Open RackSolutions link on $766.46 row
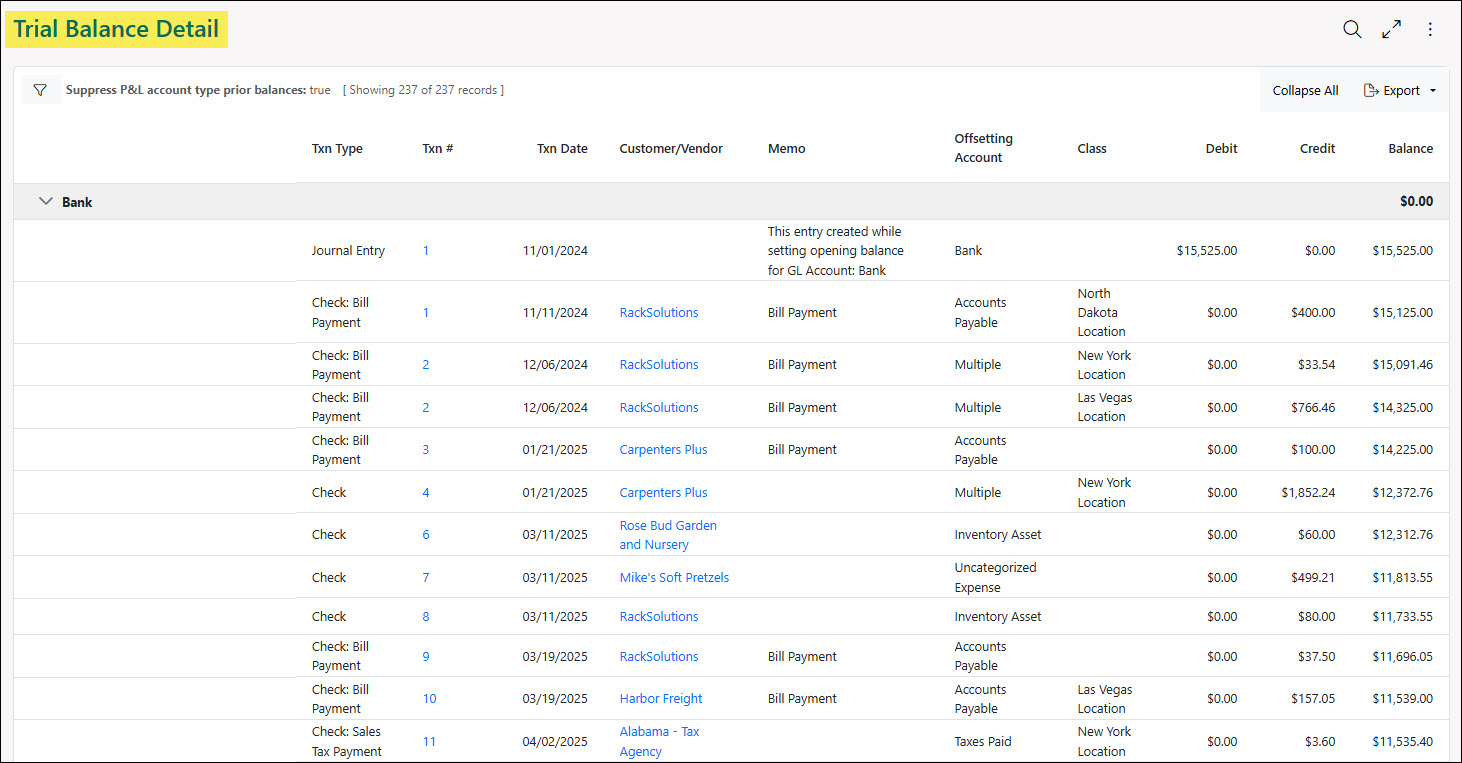 659,407
